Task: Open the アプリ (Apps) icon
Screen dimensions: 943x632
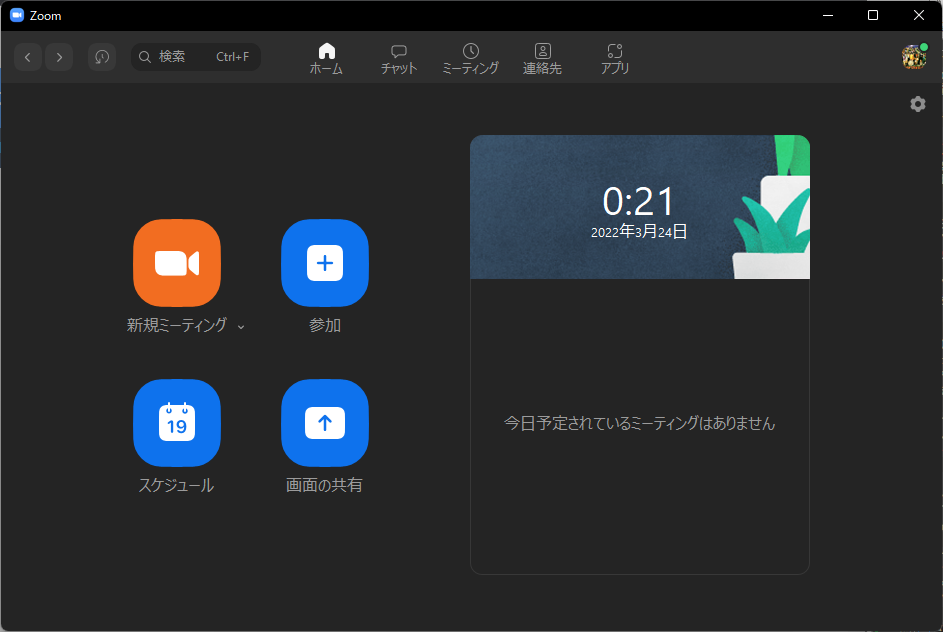Action: (x=614, y=57)
